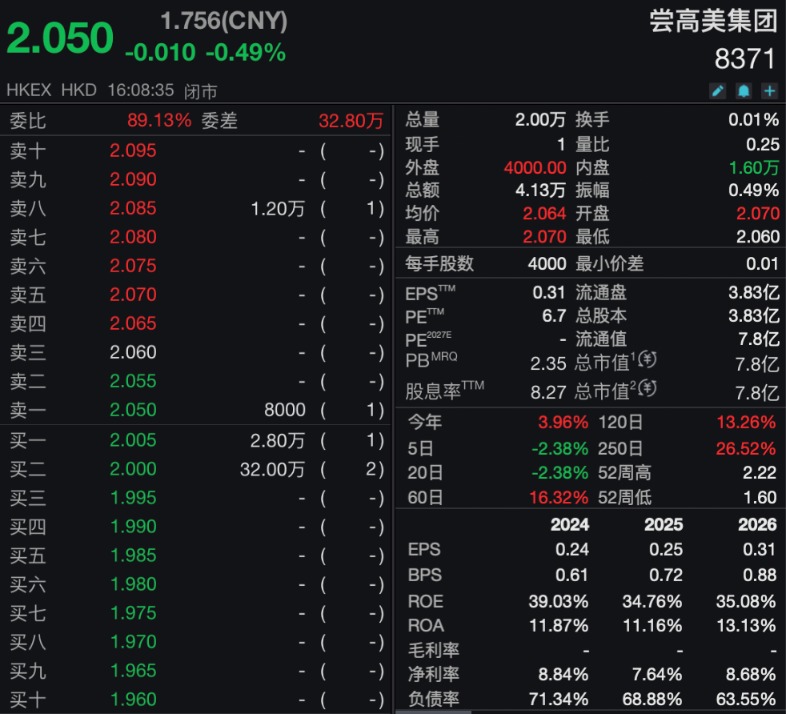Click stock code 8371
This screenshot has width=786, height=714.
[x=745, y=59]
